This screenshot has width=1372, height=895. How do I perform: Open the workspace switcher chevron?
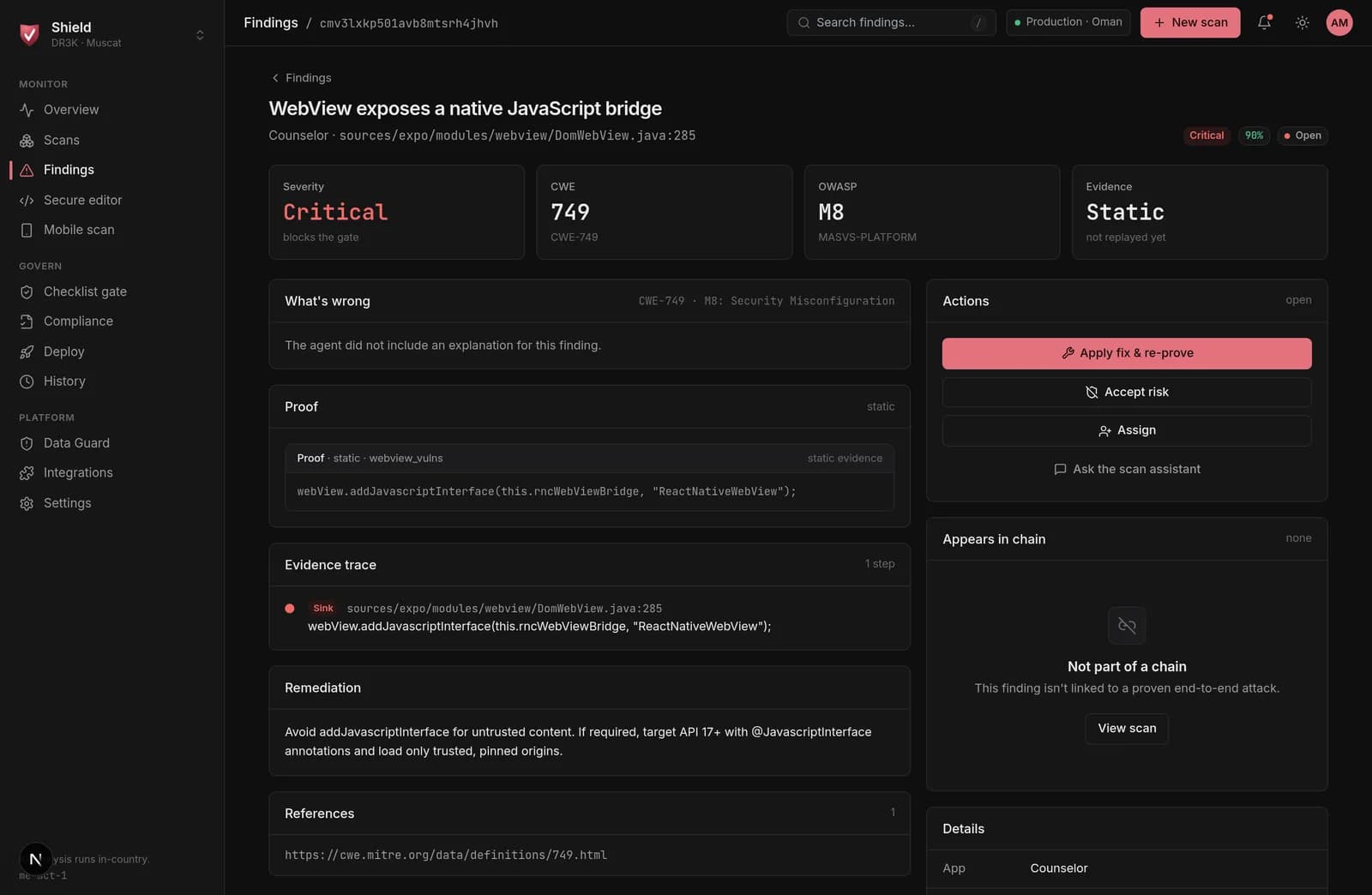pos(200,35)
